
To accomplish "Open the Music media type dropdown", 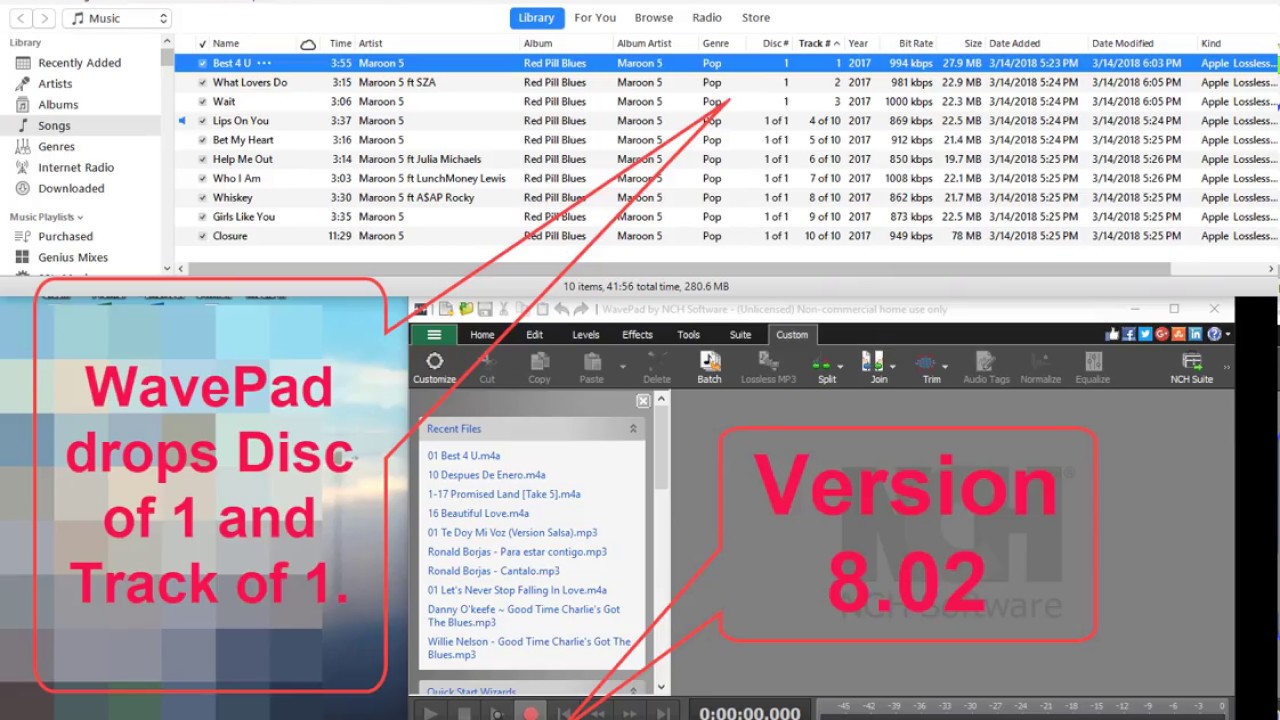I will (116, 18).
